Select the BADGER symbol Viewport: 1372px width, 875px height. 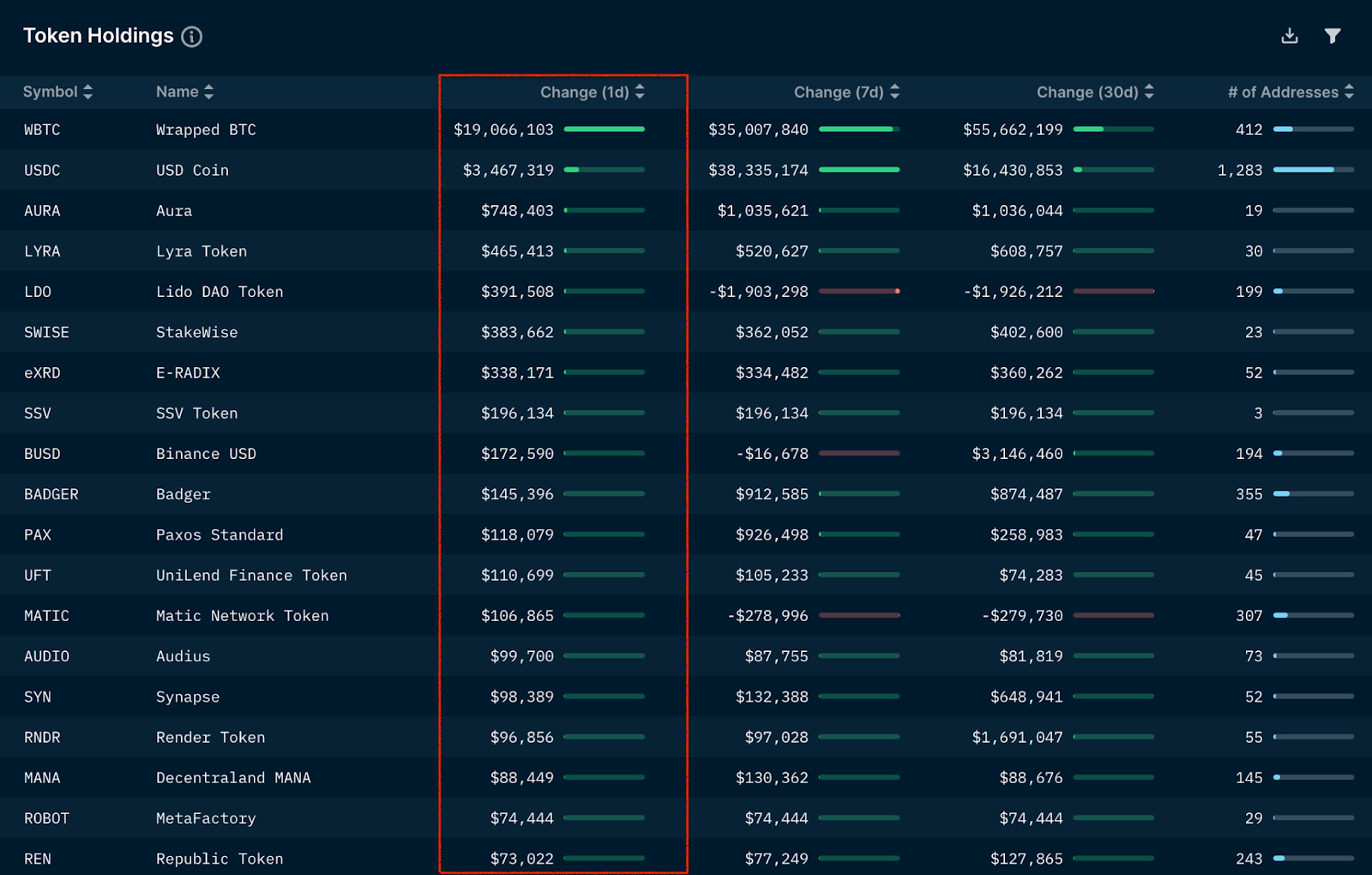tap(51, 494)
